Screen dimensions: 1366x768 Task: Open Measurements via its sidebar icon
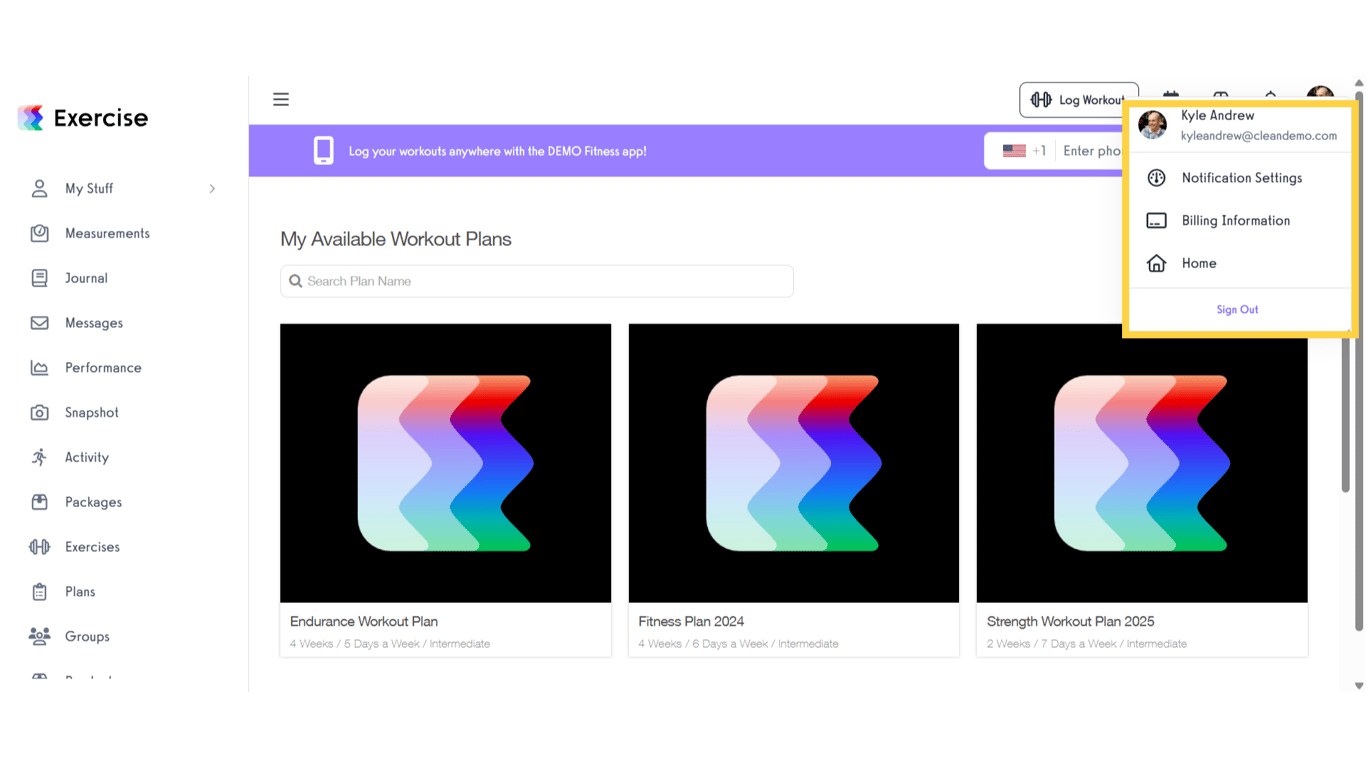(x=40, y=233)
